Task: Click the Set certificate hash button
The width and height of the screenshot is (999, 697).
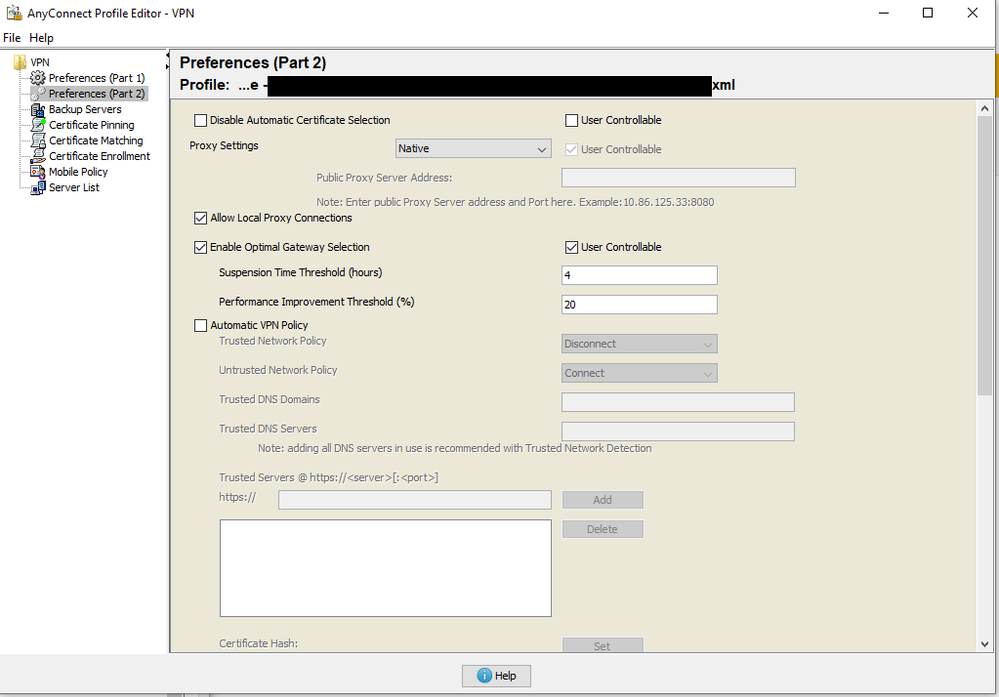Action: [x=603, y=645]
